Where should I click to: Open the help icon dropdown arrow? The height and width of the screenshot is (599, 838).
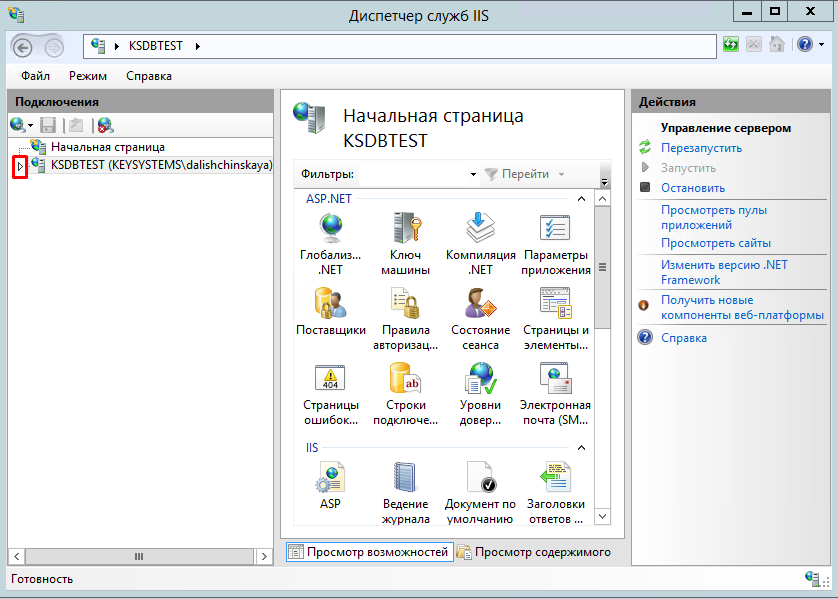(x=821, y=45)
